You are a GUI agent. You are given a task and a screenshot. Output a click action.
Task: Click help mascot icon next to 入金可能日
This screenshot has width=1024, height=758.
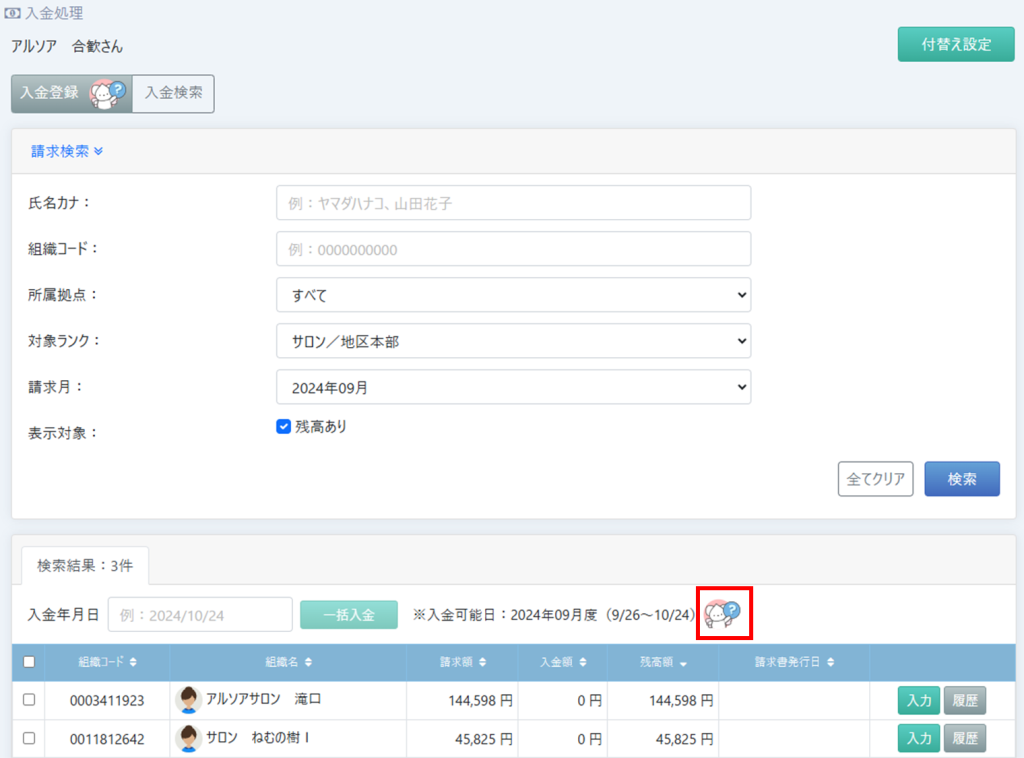[724, 612]
